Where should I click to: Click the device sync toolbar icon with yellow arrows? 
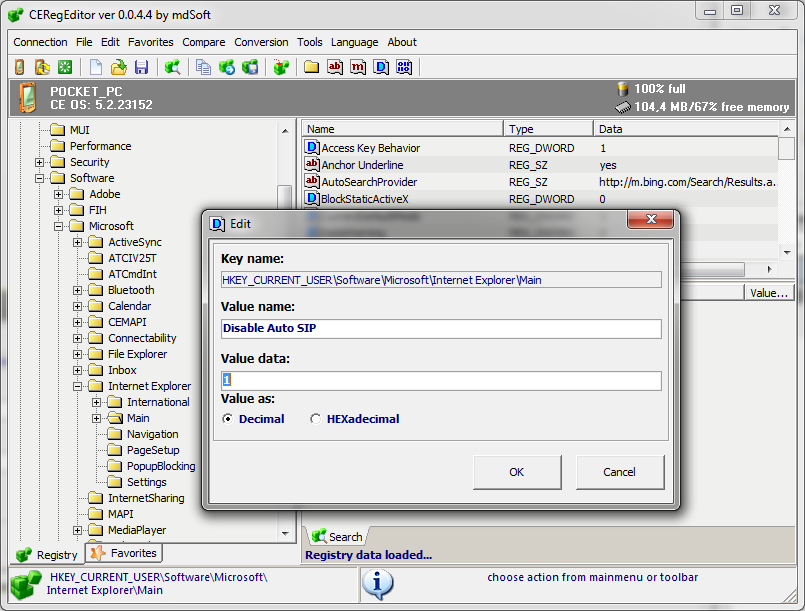click(x=42, y=67)
